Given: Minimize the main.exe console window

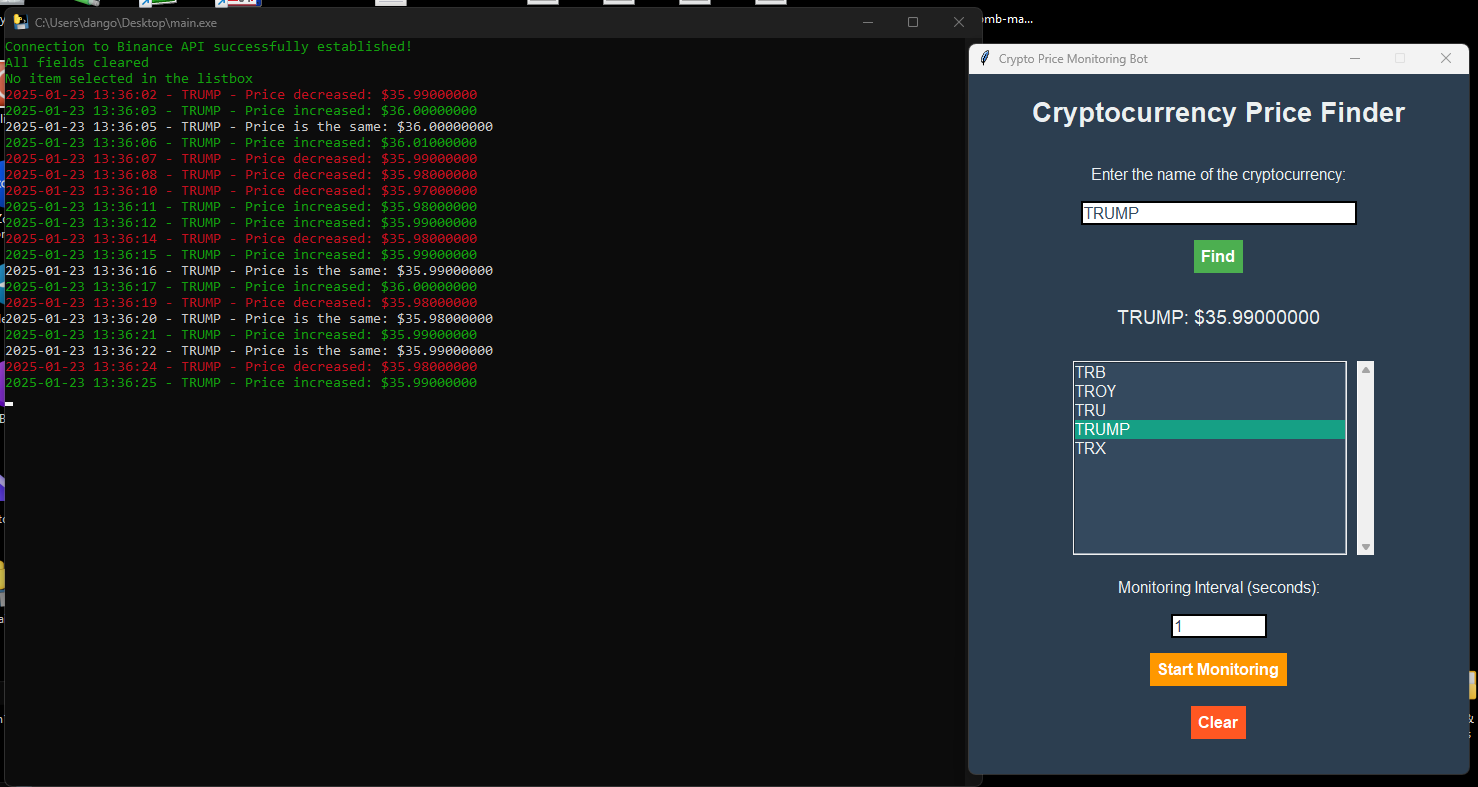Looking at the screenshot, I should pos(868,22).
